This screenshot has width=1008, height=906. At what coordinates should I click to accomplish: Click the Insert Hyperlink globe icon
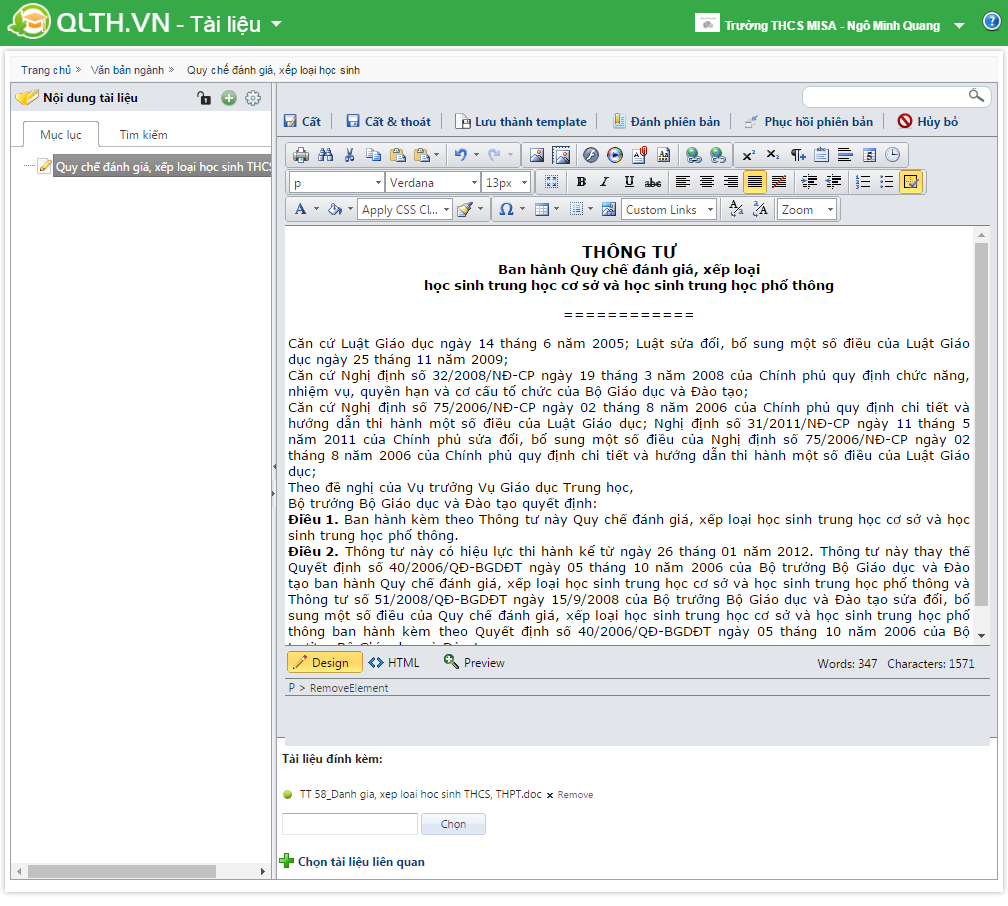[x=694, y=155]
